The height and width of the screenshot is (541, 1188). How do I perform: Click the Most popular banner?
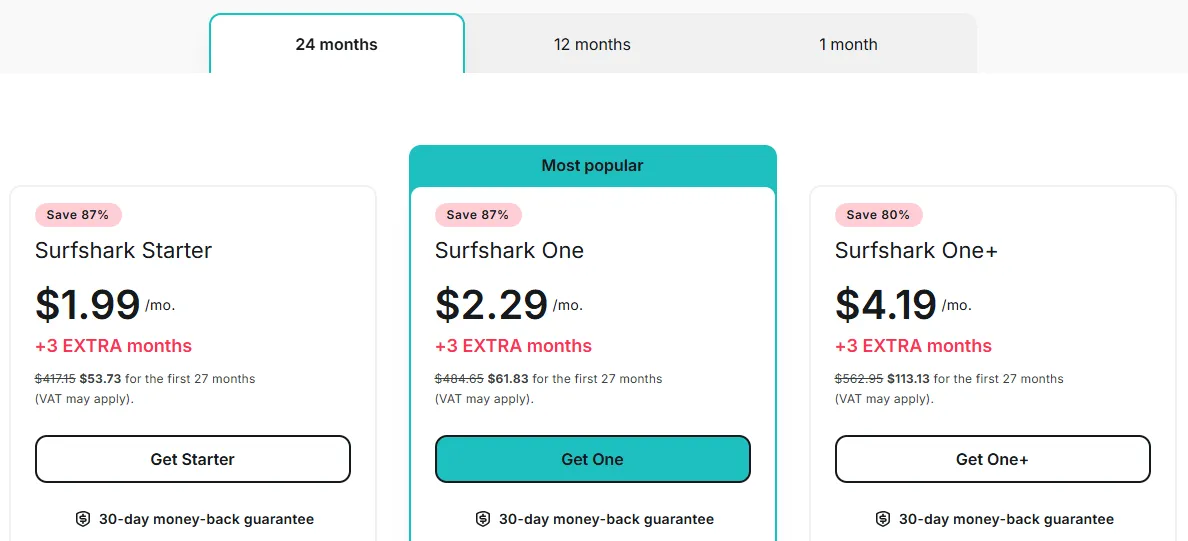pos(592,166)
